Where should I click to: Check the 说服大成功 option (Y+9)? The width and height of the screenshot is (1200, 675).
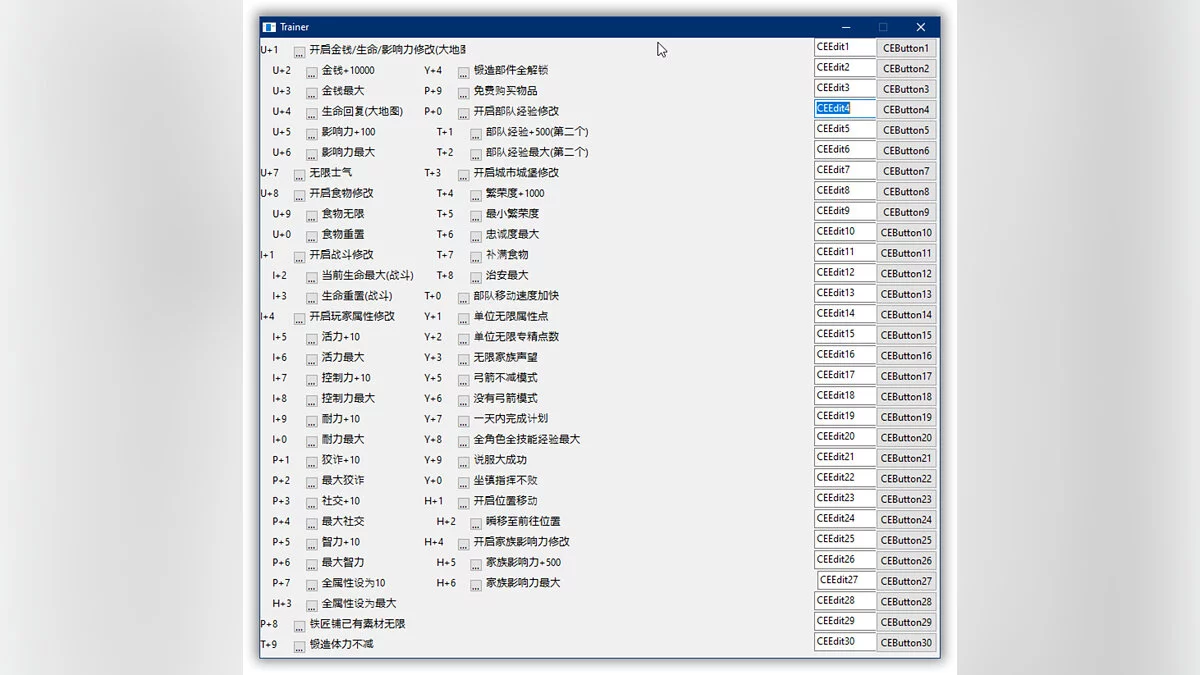click(464, 461)
